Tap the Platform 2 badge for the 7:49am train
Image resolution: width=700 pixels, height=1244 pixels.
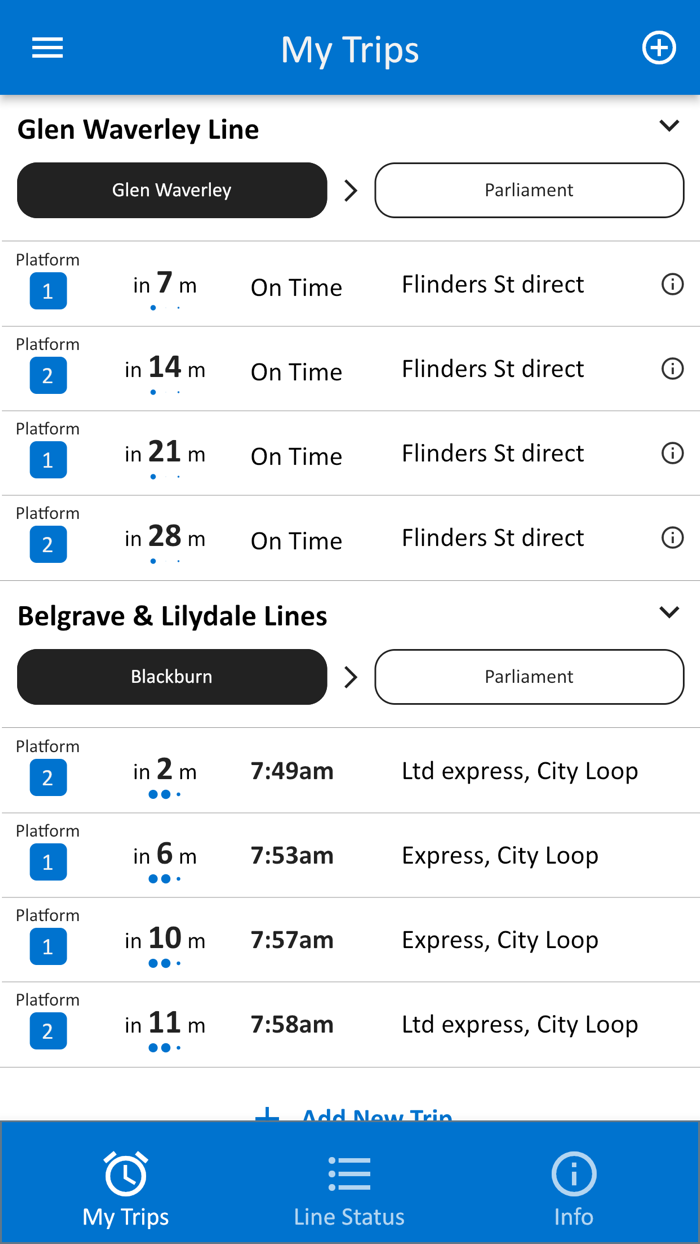(47, 777)
